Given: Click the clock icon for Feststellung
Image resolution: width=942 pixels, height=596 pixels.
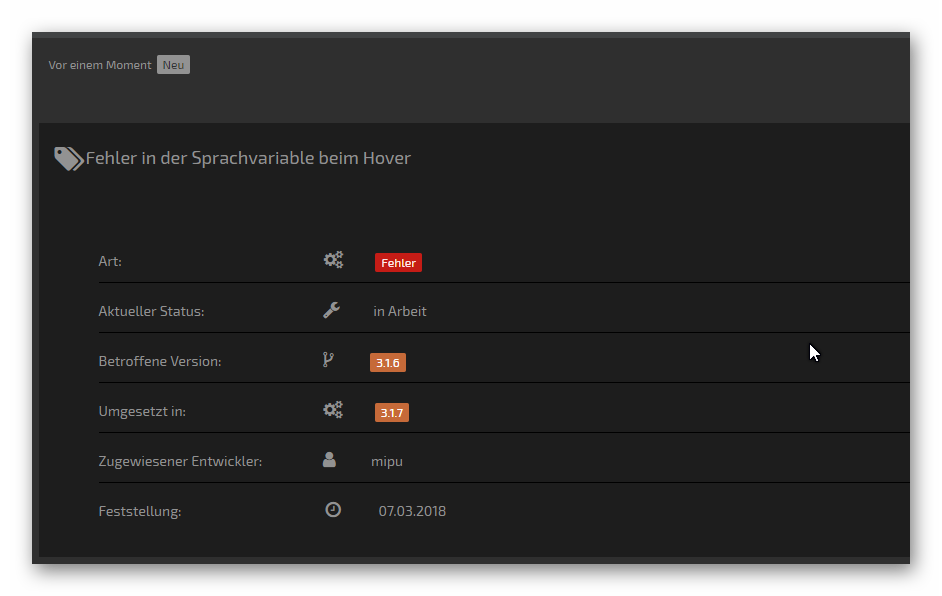Looking at the screenshot, I should coord(333,510).
